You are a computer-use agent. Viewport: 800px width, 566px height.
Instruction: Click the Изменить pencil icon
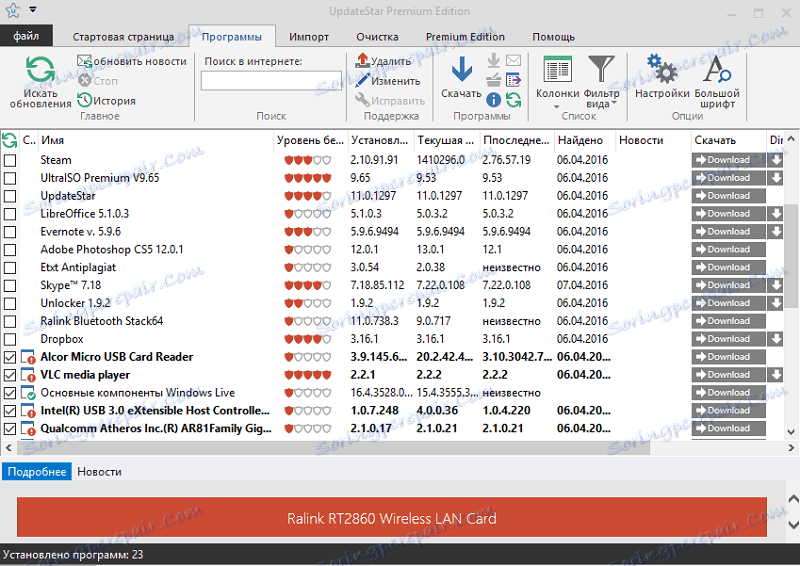point(362,81)
